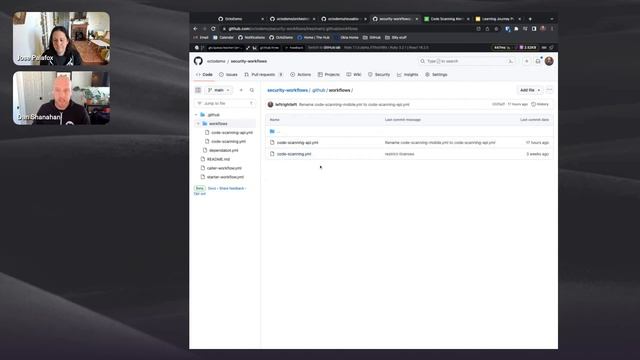
Task: Open a new browser tab with plus
Action: click(x=530, y=19)
